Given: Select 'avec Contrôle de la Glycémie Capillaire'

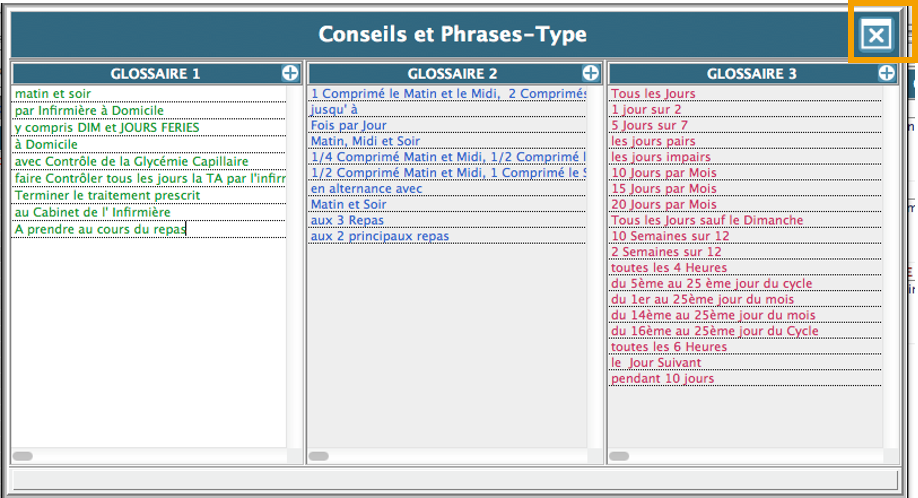Looking at the screenshot, I should pyautogui.click(x=131, y=162).
